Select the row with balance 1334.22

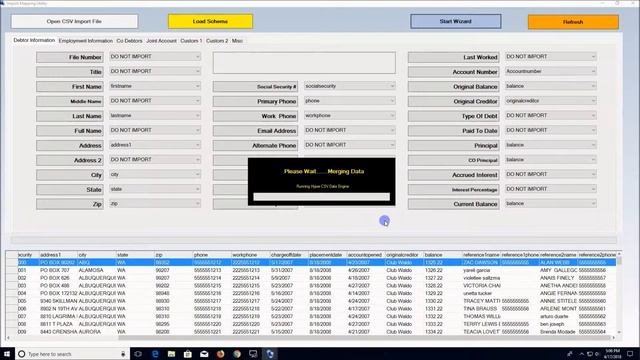click(312, 332)
